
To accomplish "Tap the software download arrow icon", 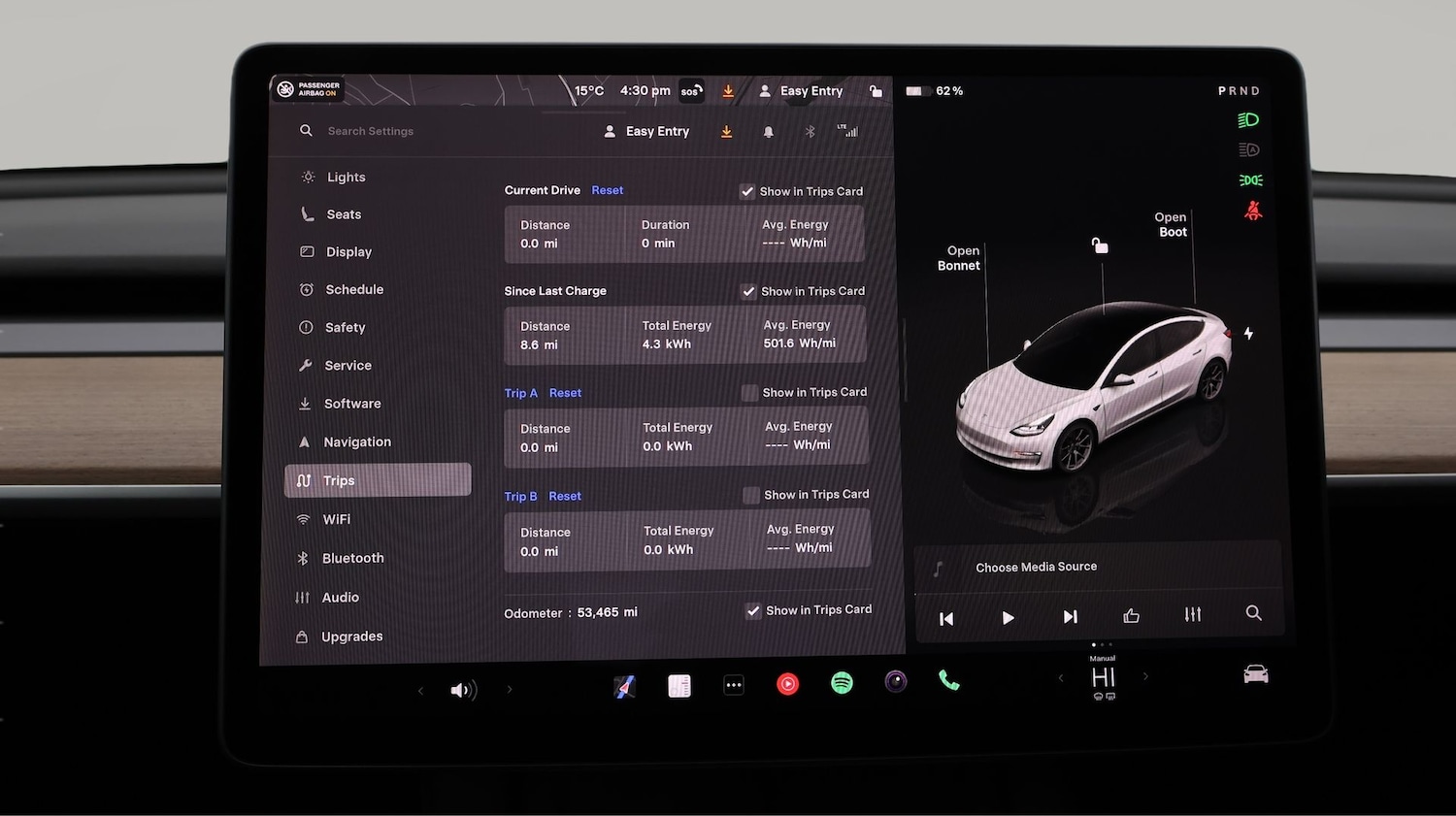I will [x=726, y=131].
